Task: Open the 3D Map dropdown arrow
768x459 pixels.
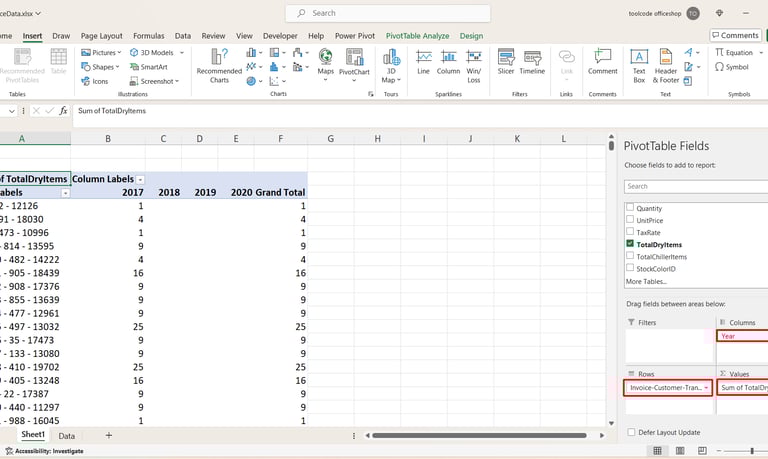Action: pos(399,80)
